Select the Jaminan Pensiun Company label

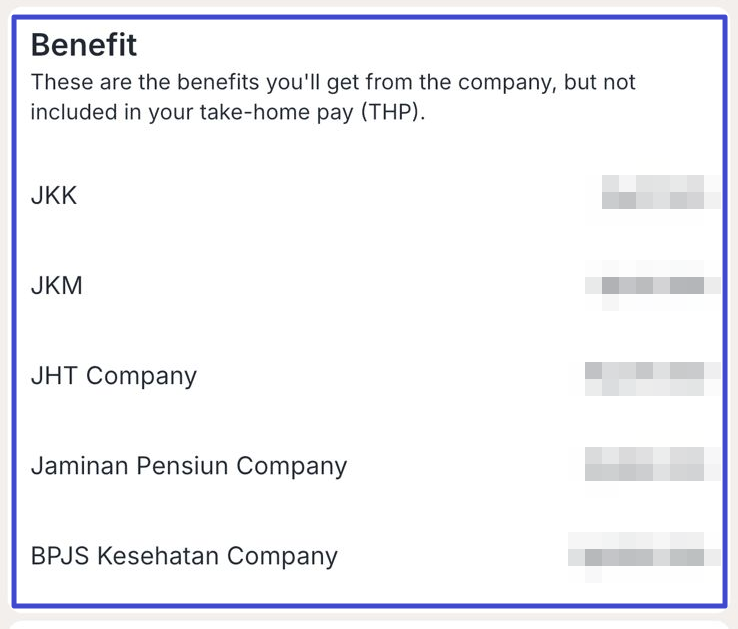tap(189, 466)
